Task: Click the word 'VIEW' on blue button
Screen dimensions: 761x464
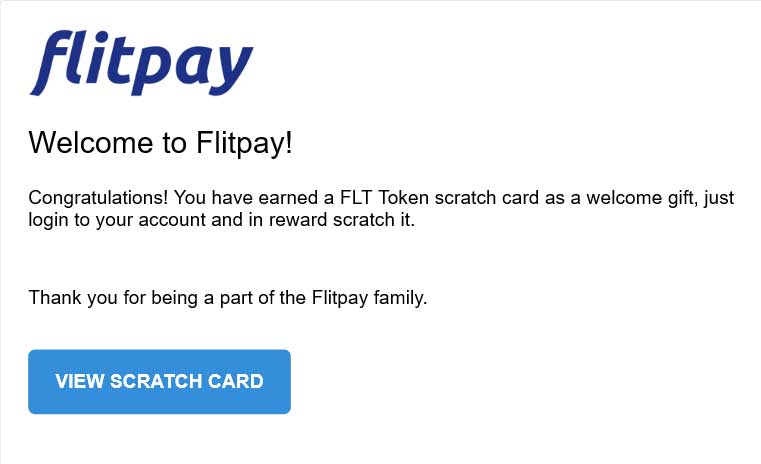Action: coord(80,381)
